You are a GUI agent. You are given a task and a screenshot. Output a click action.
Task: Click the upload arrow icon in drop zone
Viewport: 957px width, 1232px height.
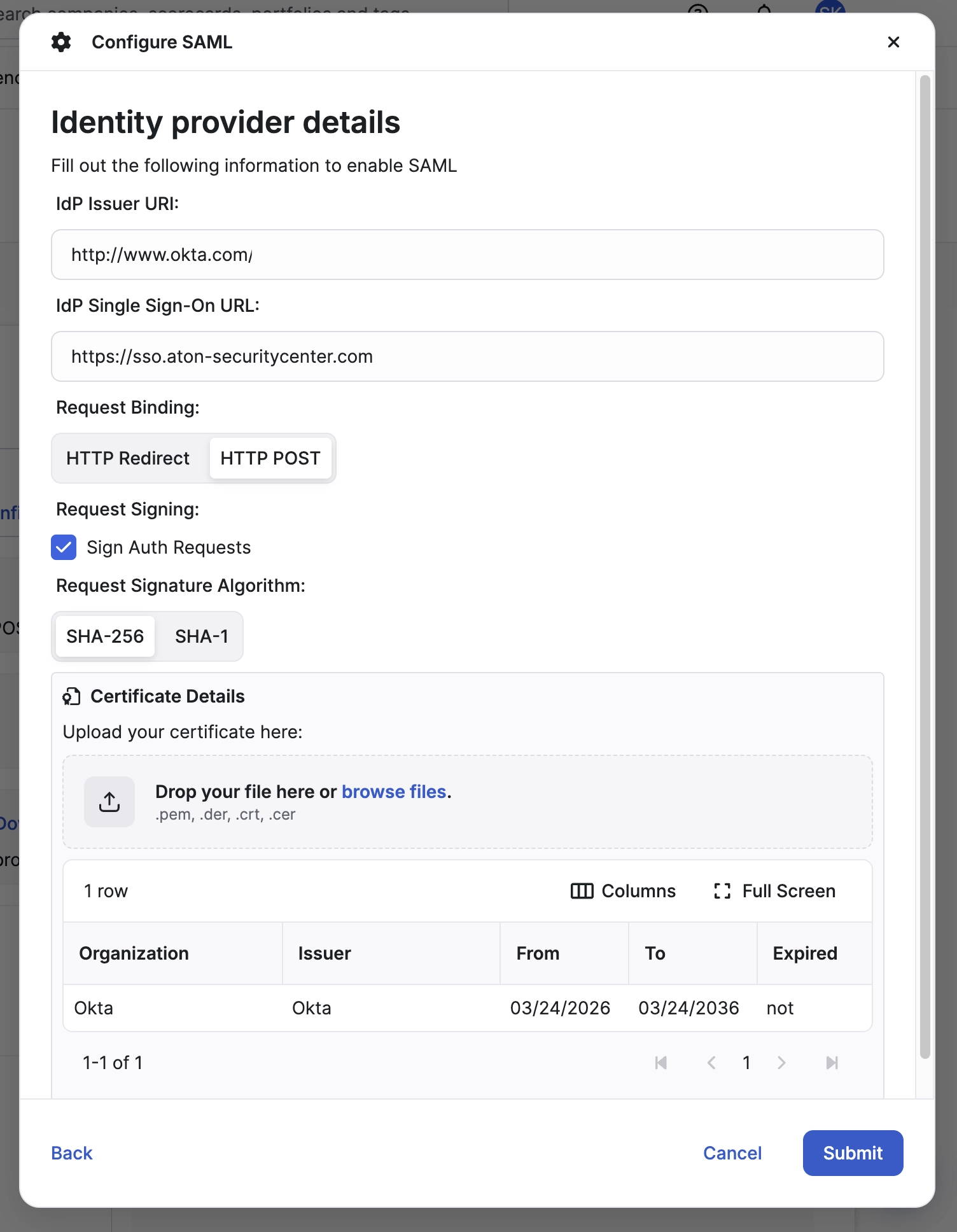(x=109, y=802)
